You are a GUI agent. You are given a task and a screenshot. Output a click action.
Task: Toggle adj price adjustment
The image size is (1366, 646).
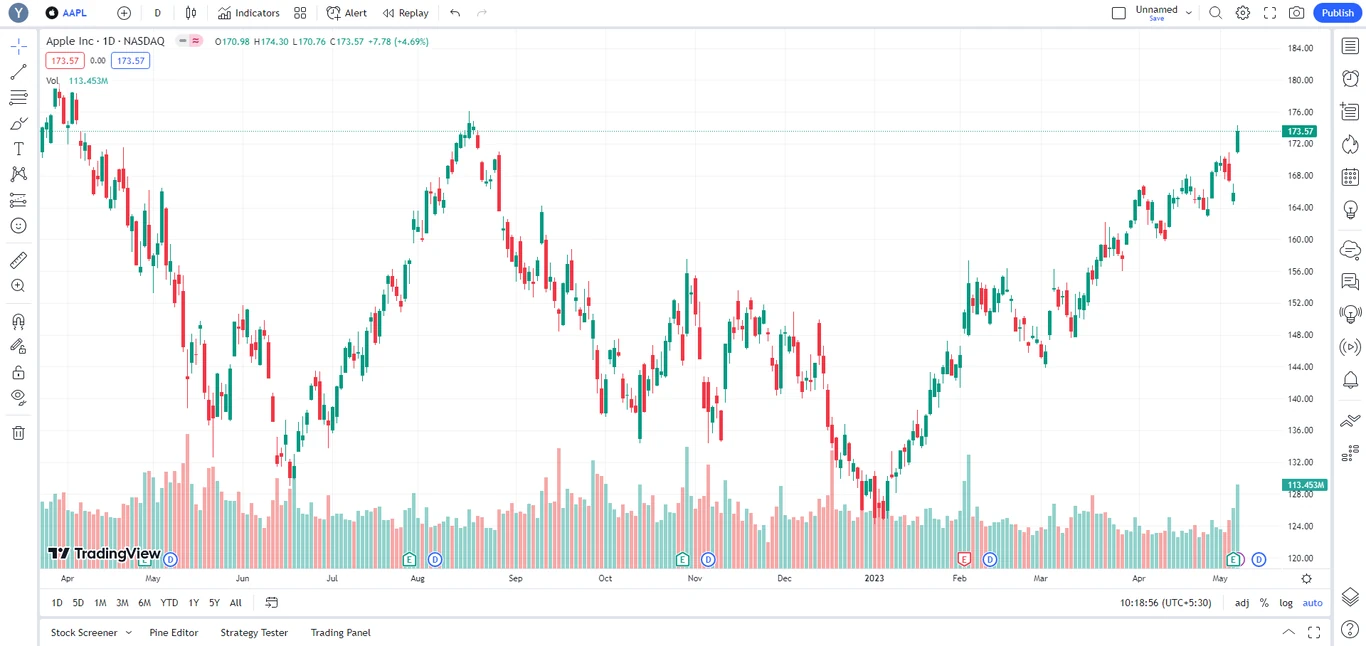[1242, 603]
